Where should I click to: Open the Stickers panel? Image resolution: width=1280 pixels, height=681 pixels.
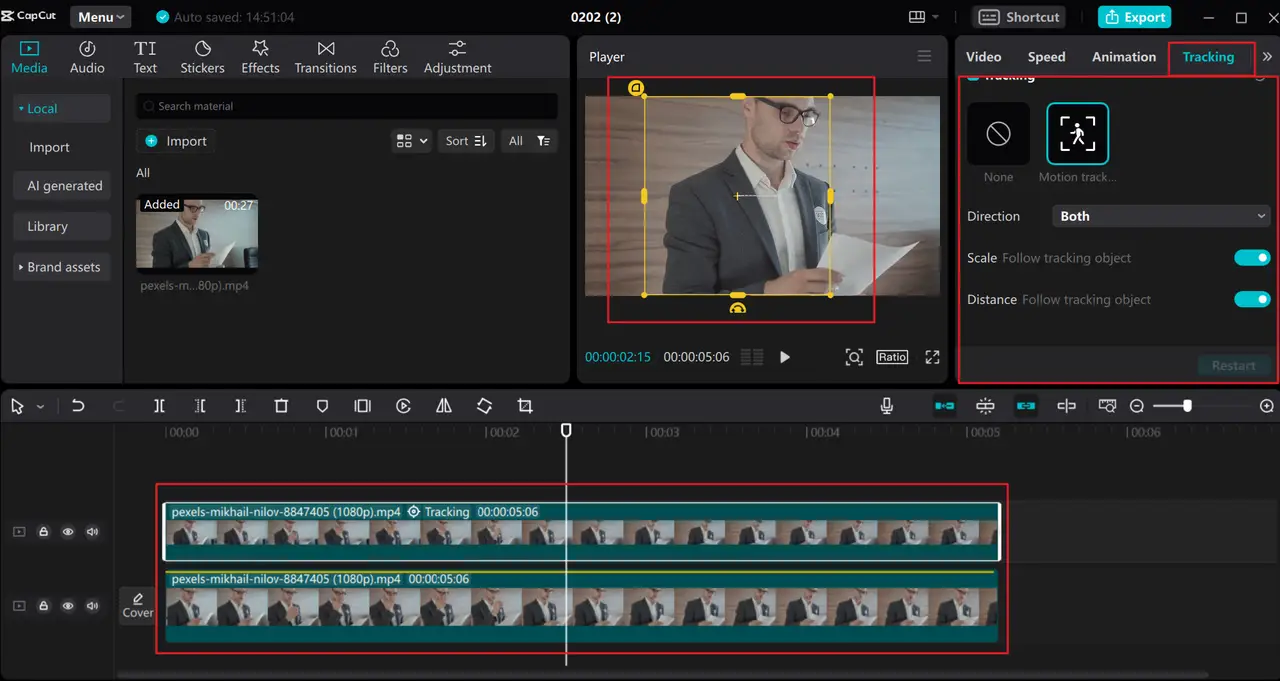(x=202, y=57)
